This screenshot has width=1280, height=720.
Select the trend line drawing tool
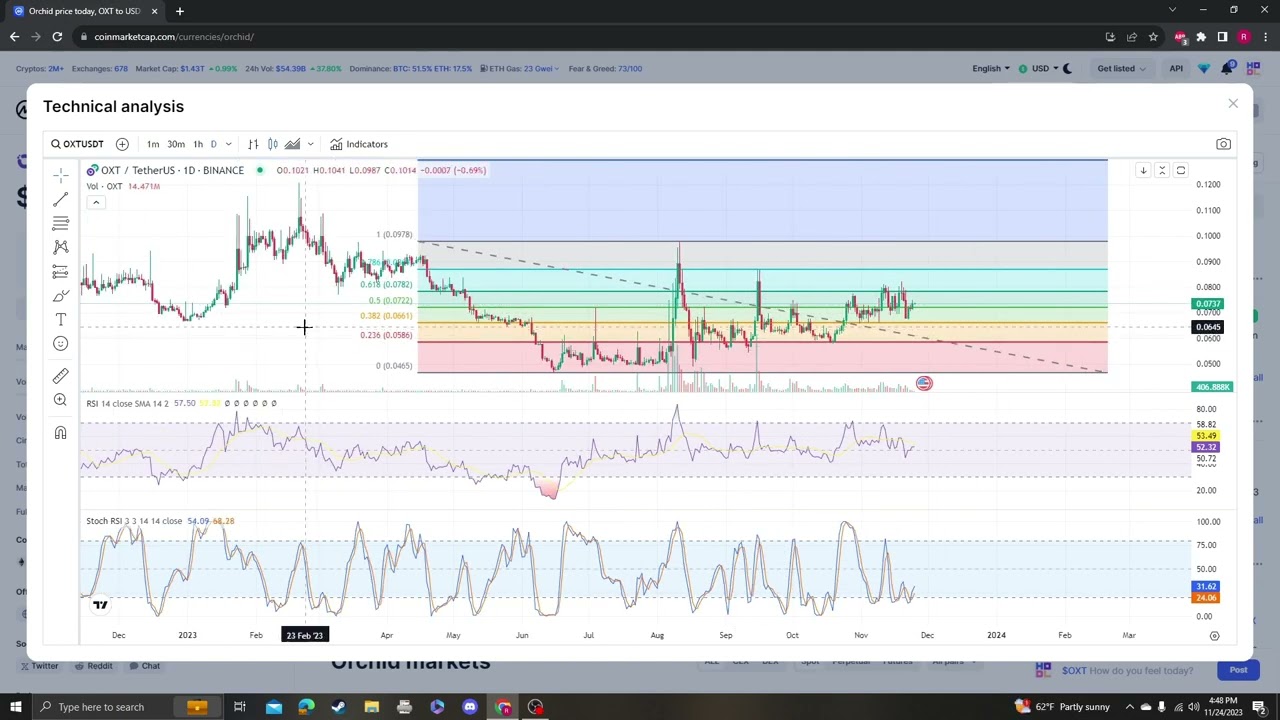(x=60, y=200)
